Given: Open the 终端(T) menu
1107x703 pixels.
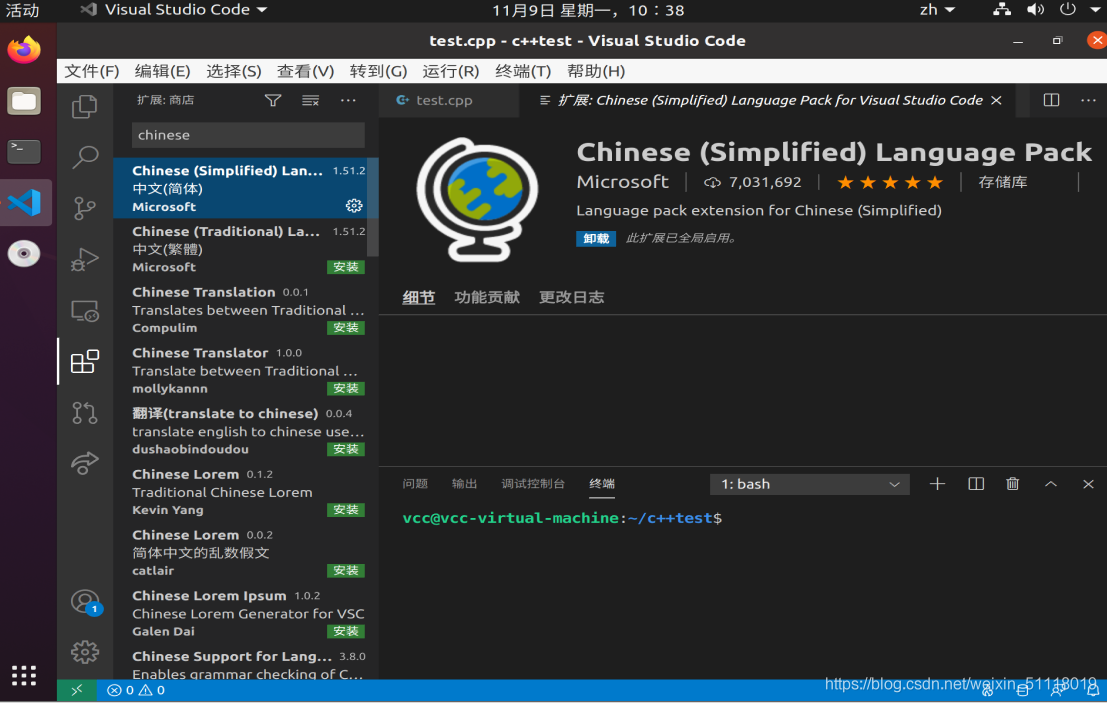Looking at the screenshot, I should tap(522, 71).
